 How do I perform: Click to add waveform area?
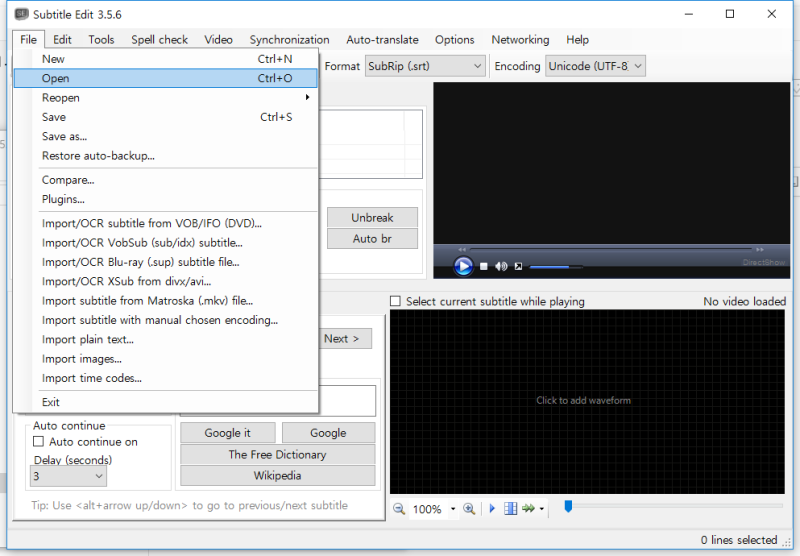tap(587, 401)
